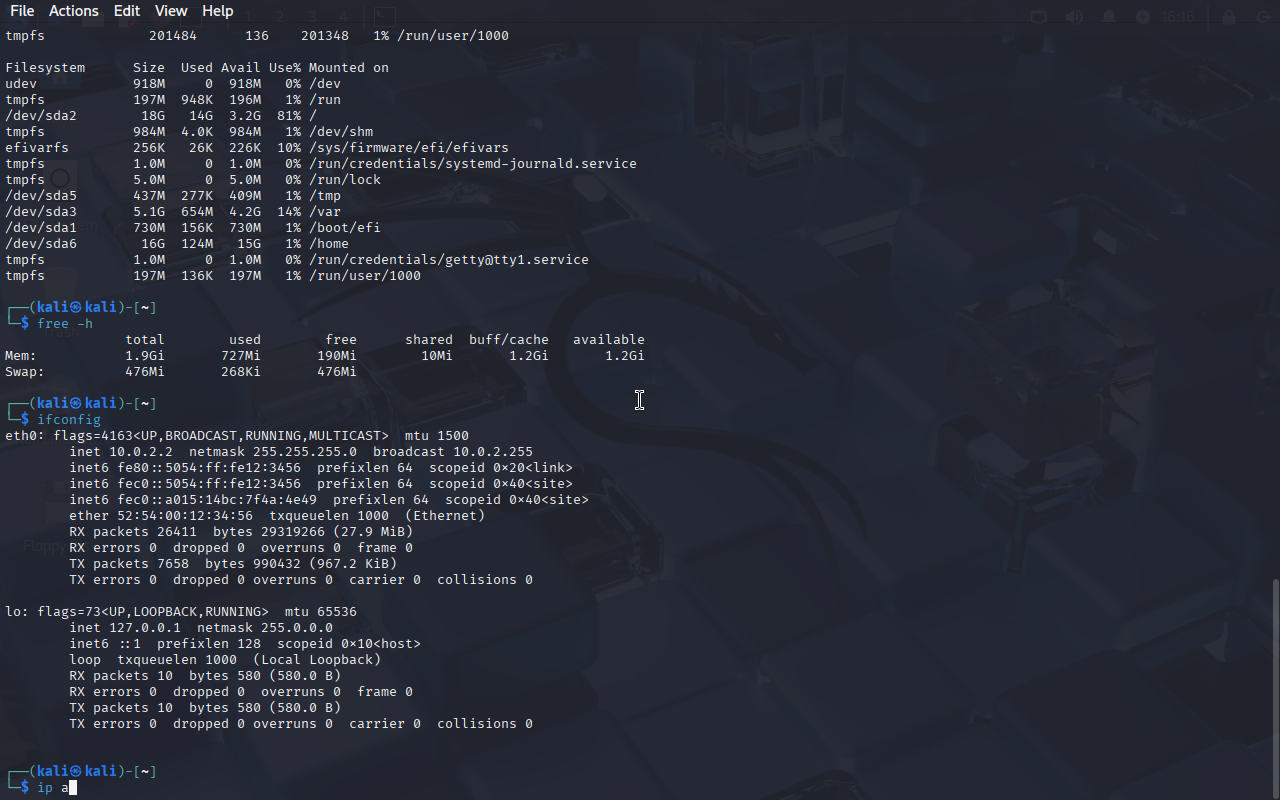Viewport: 1280px width, 800px height.
Task: Click the udev filesystem entry
Action: 21,84
